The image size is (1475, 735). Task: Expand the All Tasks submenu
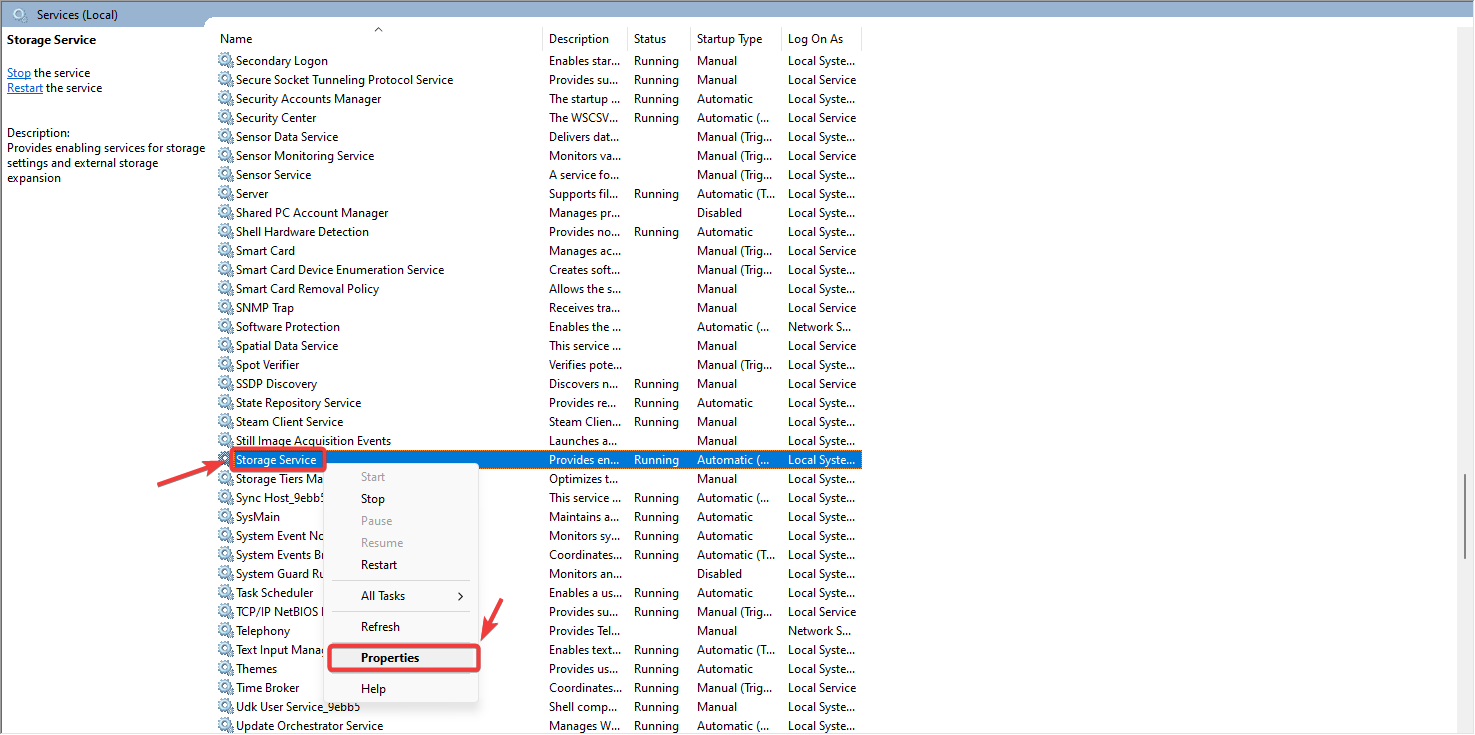pyautogui.click(x=401, y=596)
